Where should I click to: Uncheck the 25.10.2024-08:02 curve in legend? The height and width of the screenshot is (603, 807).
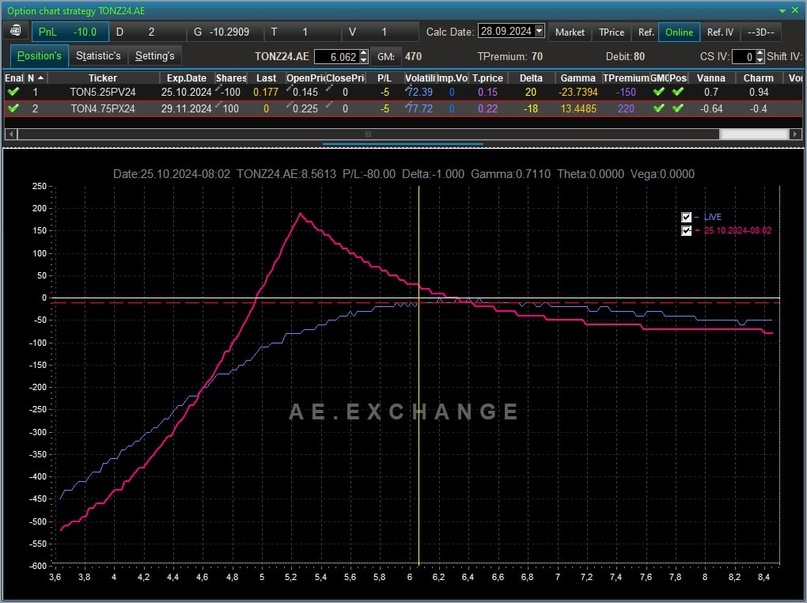(686, 230)
